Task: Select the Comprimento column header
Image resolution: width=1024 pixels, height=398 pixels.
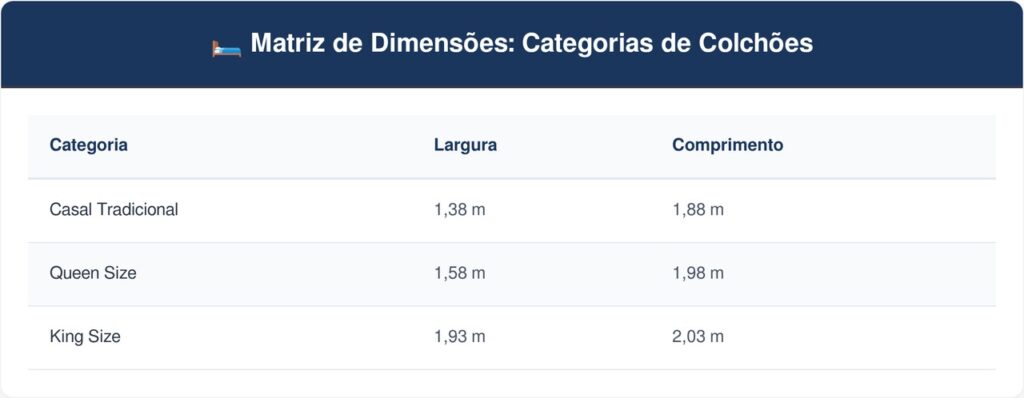Action: pos(728,145)
